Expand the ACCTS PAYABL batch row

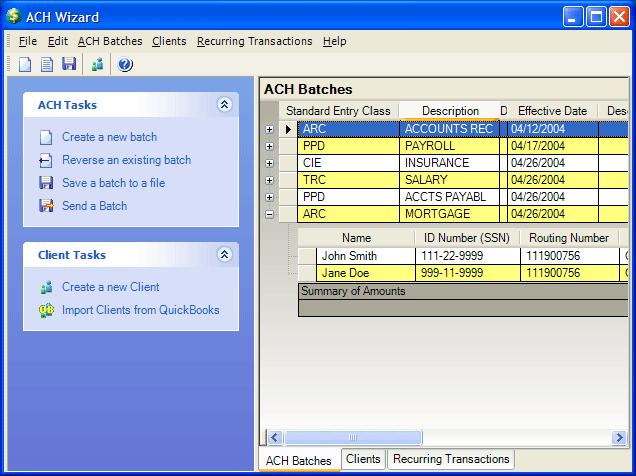coord(269,197)
